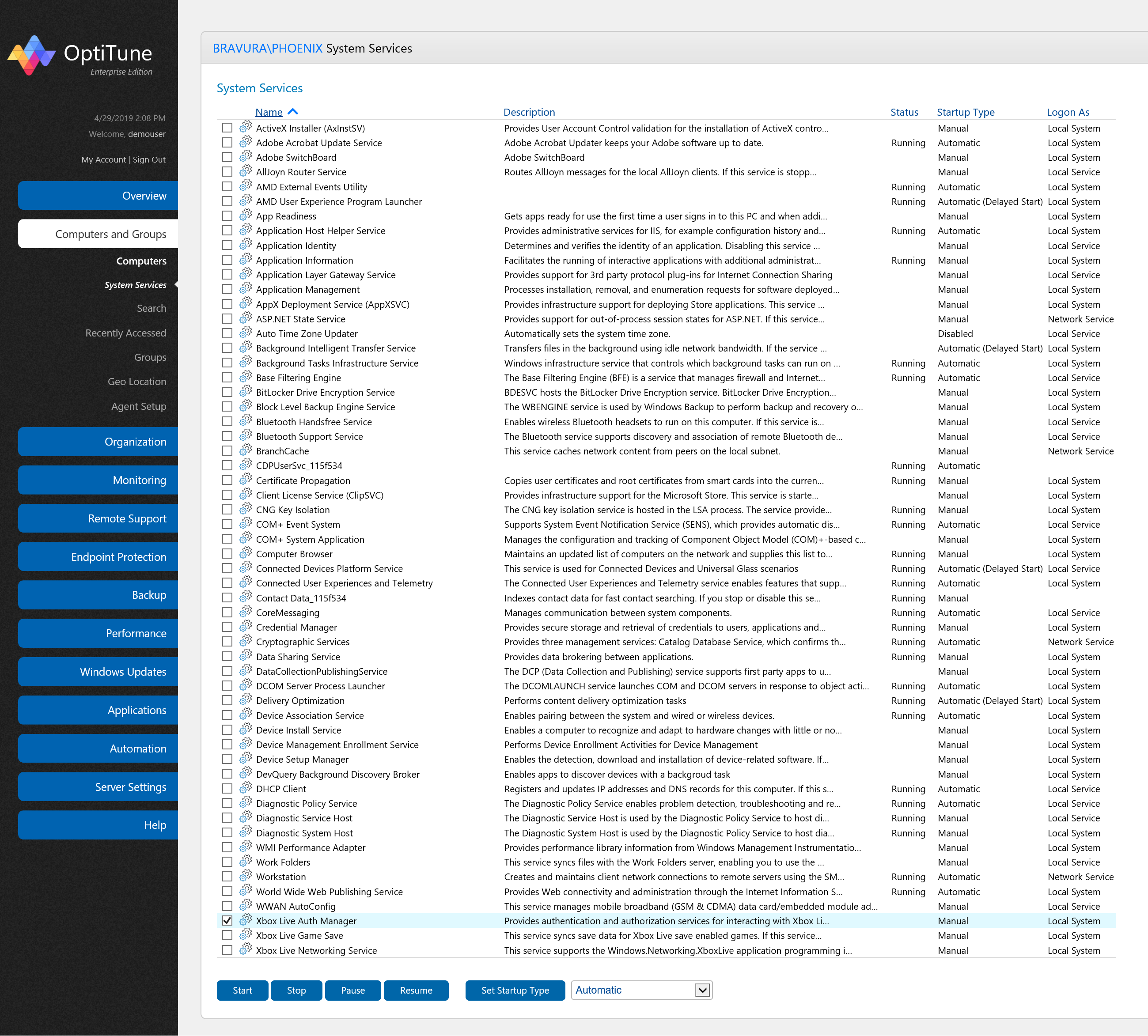Screen dimensions: 1148x1036
Task: Open the Remote Support section
Action: coord(98,518)
